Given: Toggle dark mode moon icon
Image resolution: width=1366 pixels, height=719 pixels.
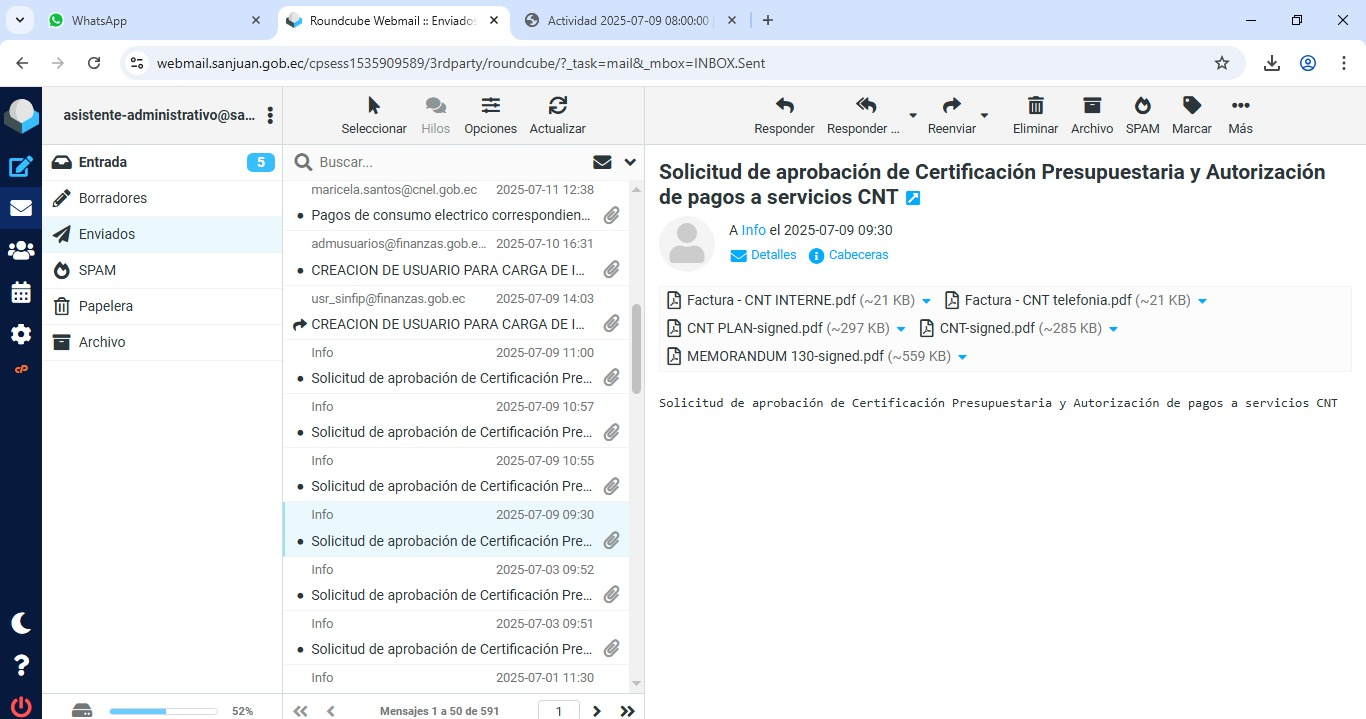Looking at the screenshot, I should pos(21,623).
